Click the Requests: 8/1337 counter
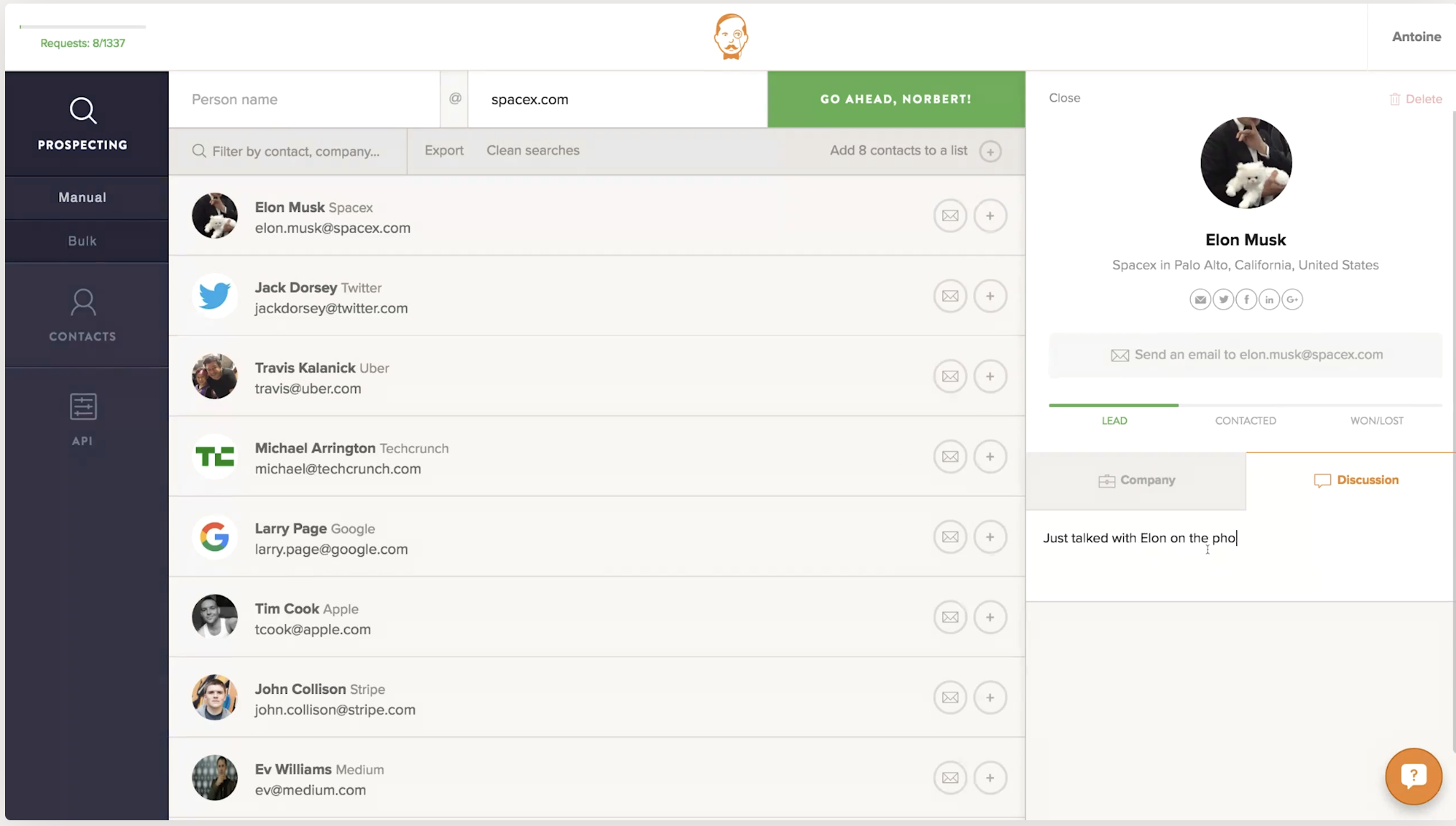Viewport: 1456px width, 826px height. 83,43
